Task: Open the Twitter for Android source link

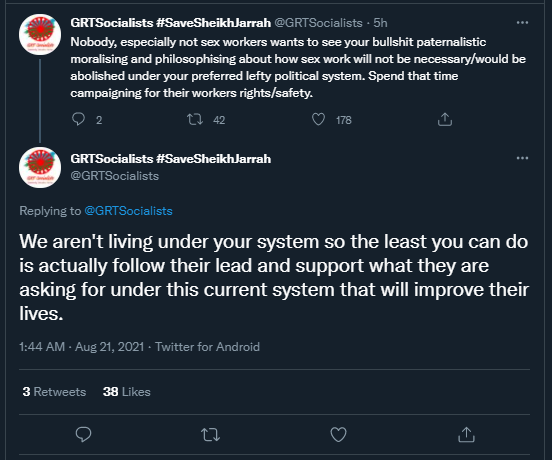Action: [x=207, y=347]
